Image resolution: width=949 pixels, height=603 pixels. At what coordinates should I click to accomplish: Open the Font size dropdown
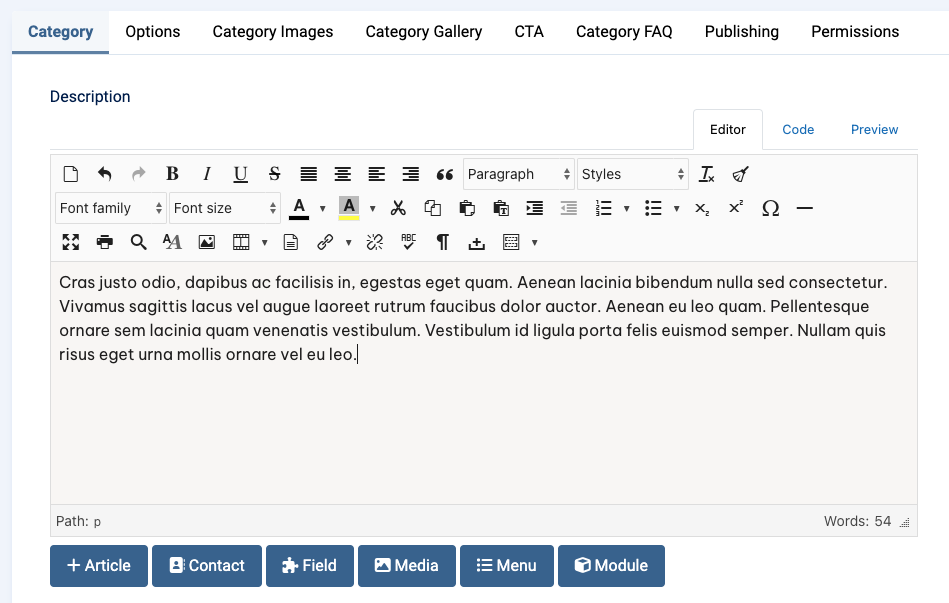click(224, 208)
